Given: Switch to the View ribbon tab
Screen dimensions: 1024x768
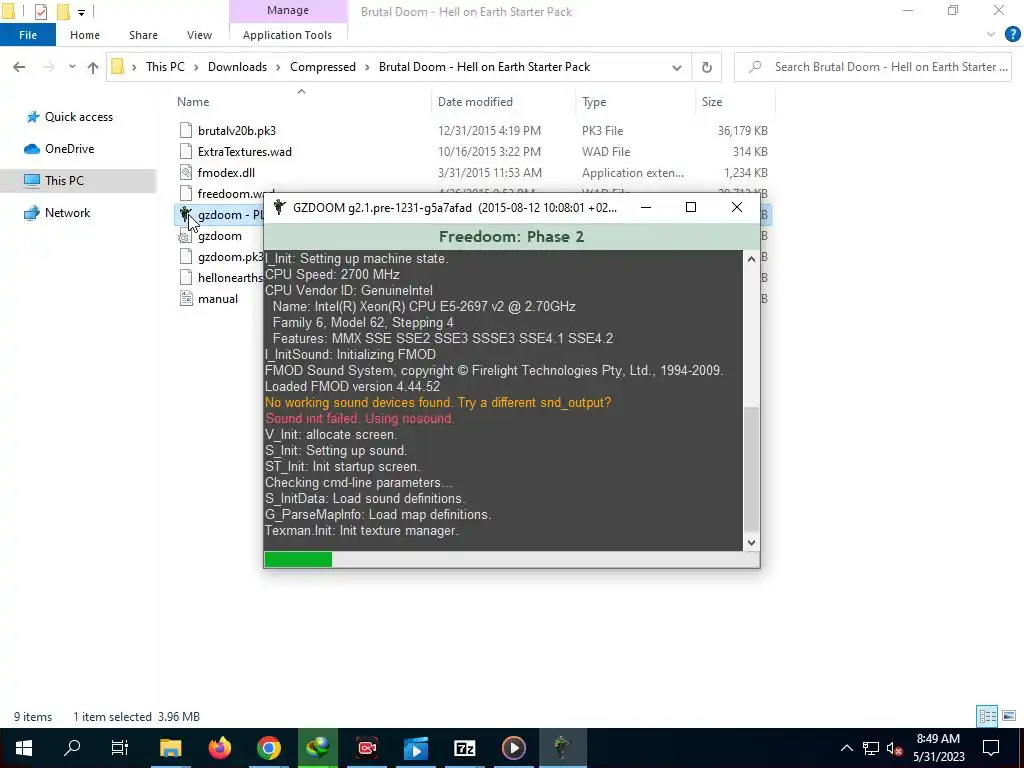Looking at the screenshot, I should tap(199, 35).
